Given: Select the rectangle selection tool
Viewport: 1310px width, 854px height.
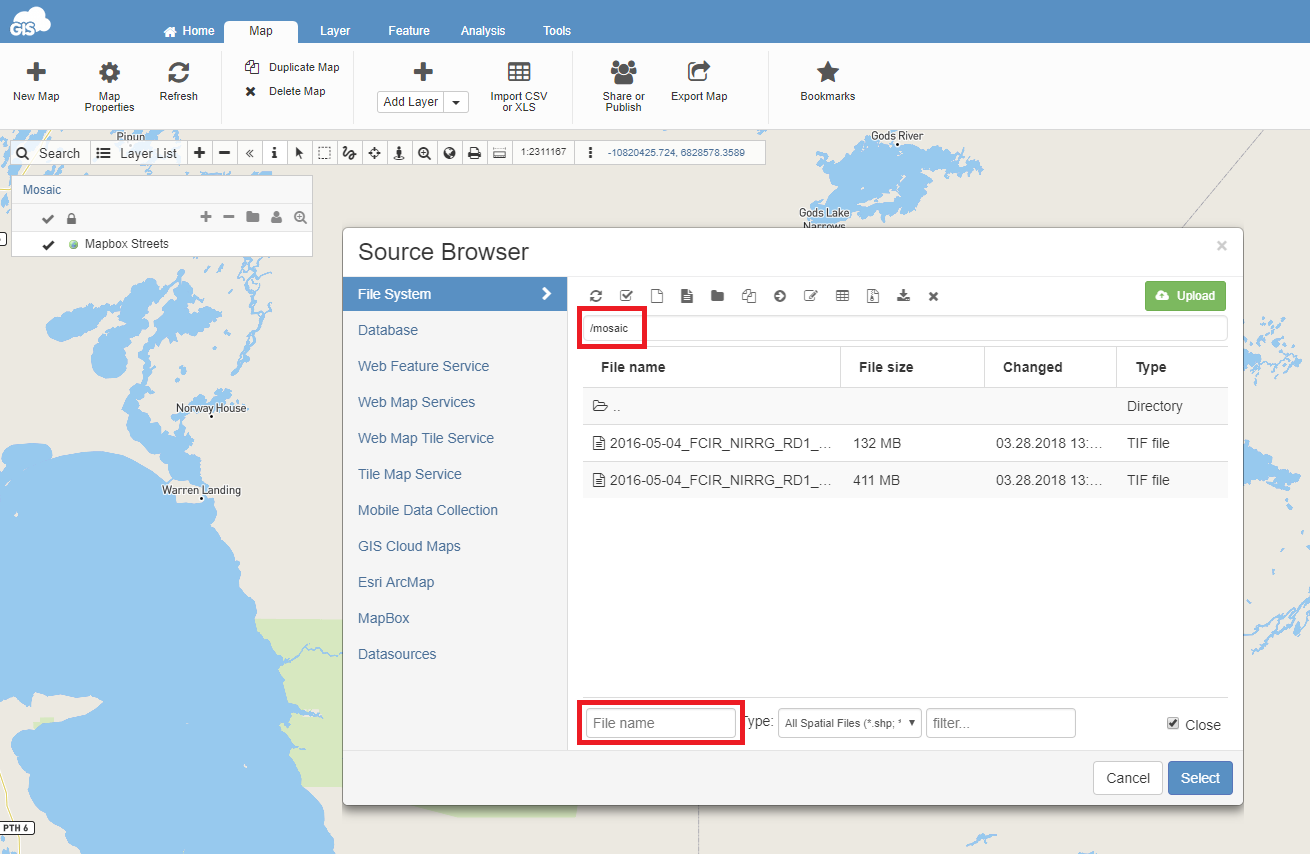Looking at the screenshot, I should pos(325,153).
